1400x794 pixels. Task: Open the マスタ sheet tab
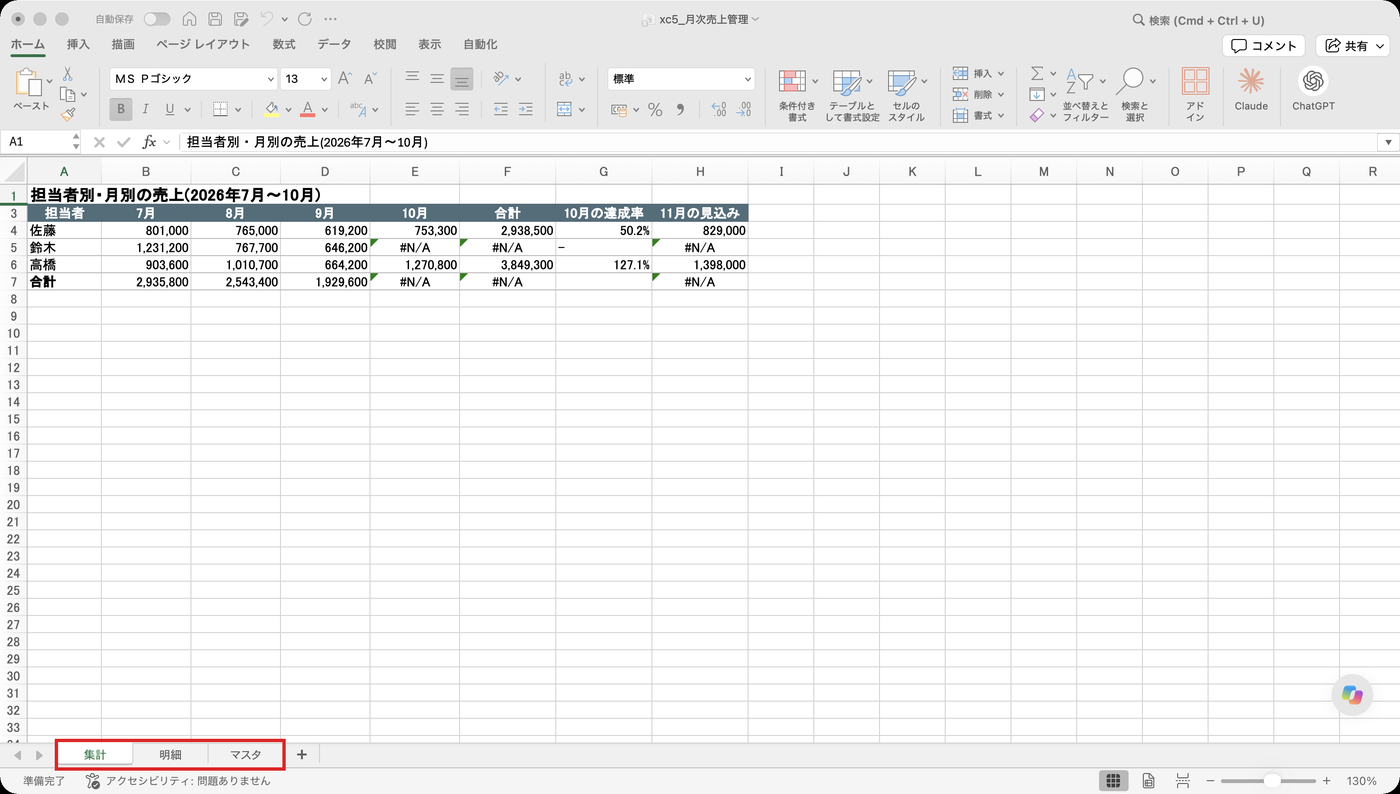pyautogui.click(x=245, y=755)
